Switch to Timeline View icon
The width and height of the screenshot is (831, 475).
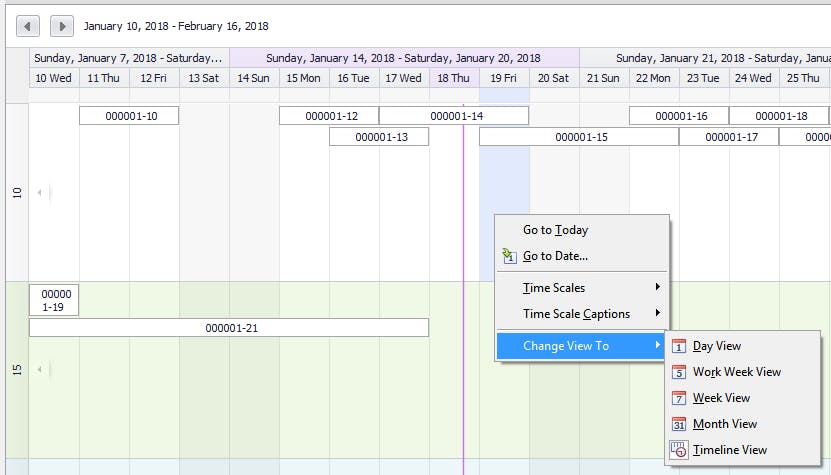679,450
